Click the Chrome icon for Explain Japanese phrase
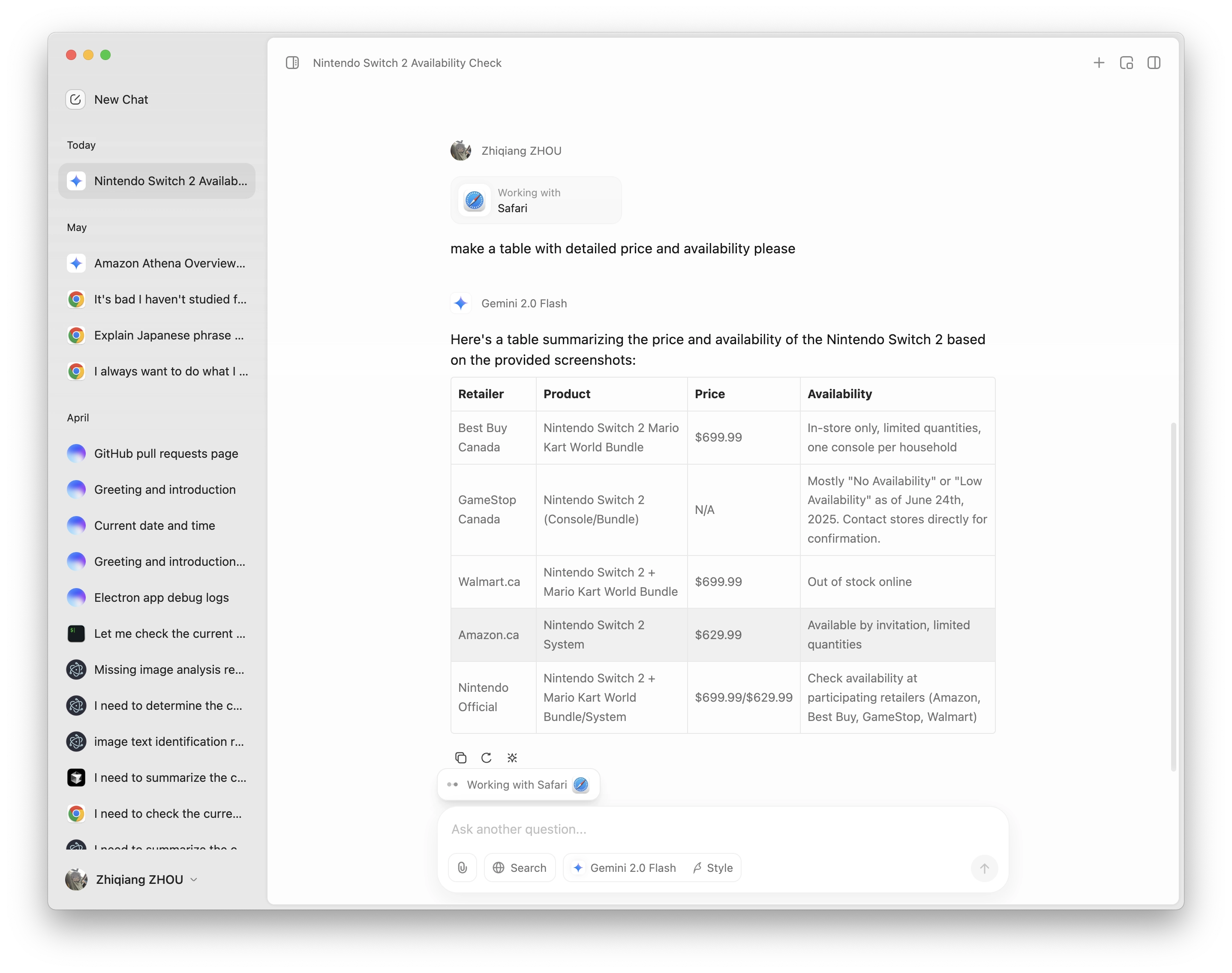 click(x=76, y=335)
